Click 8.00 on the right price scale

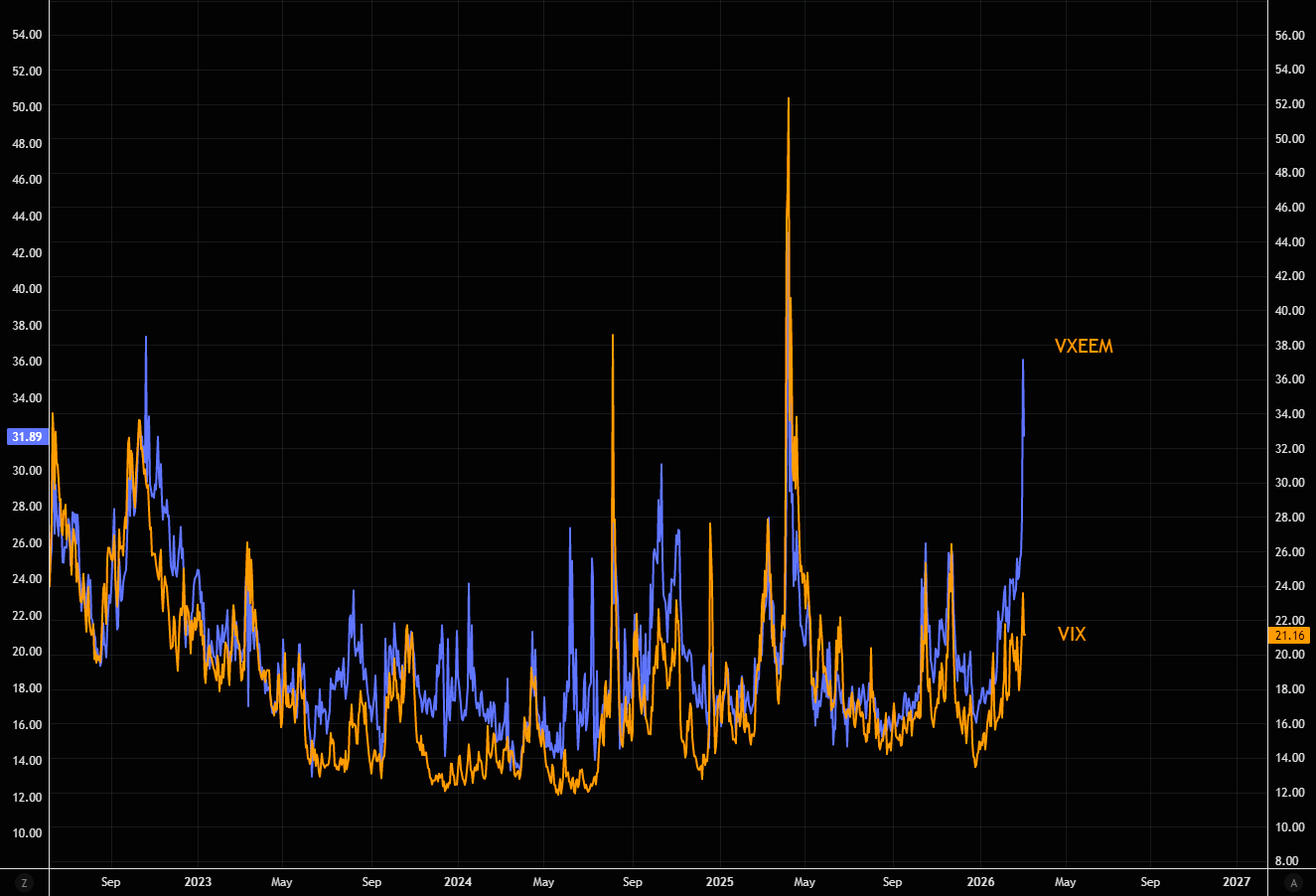click(x=1285, y=861)
